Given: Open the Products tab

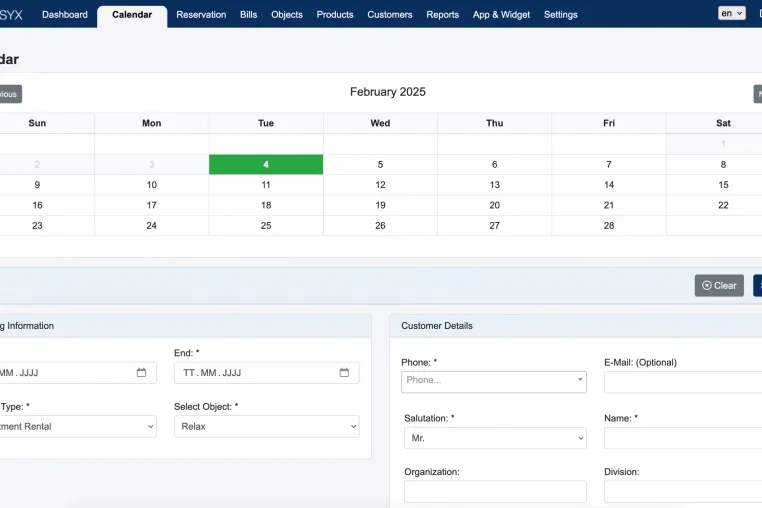Looking at the screenshot, I should [x=335, y=15].
